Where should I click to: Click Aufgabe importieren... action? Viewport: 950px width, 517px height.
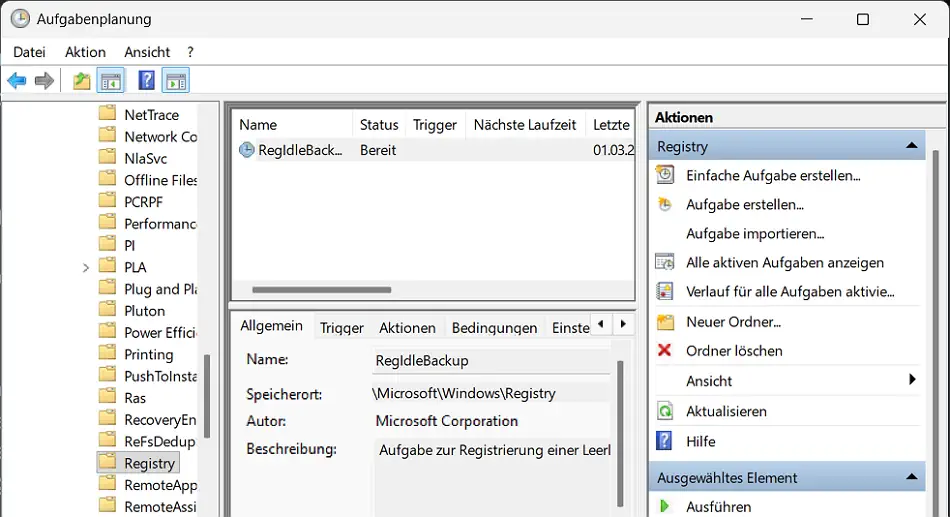755,233
